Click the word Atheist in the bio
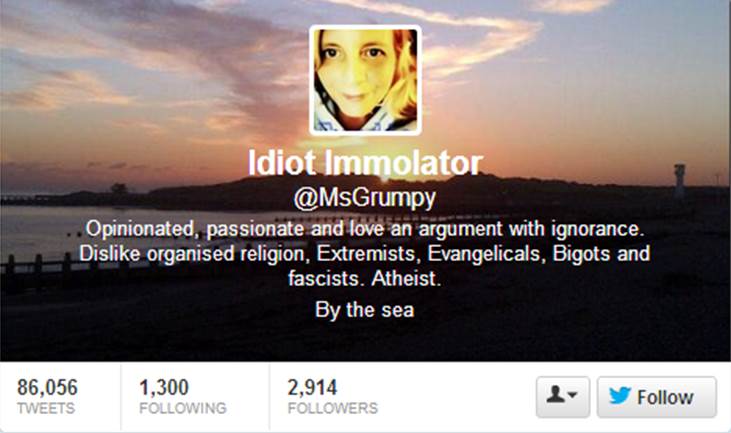Screen dimensions: 731x433 pos(406,279)
